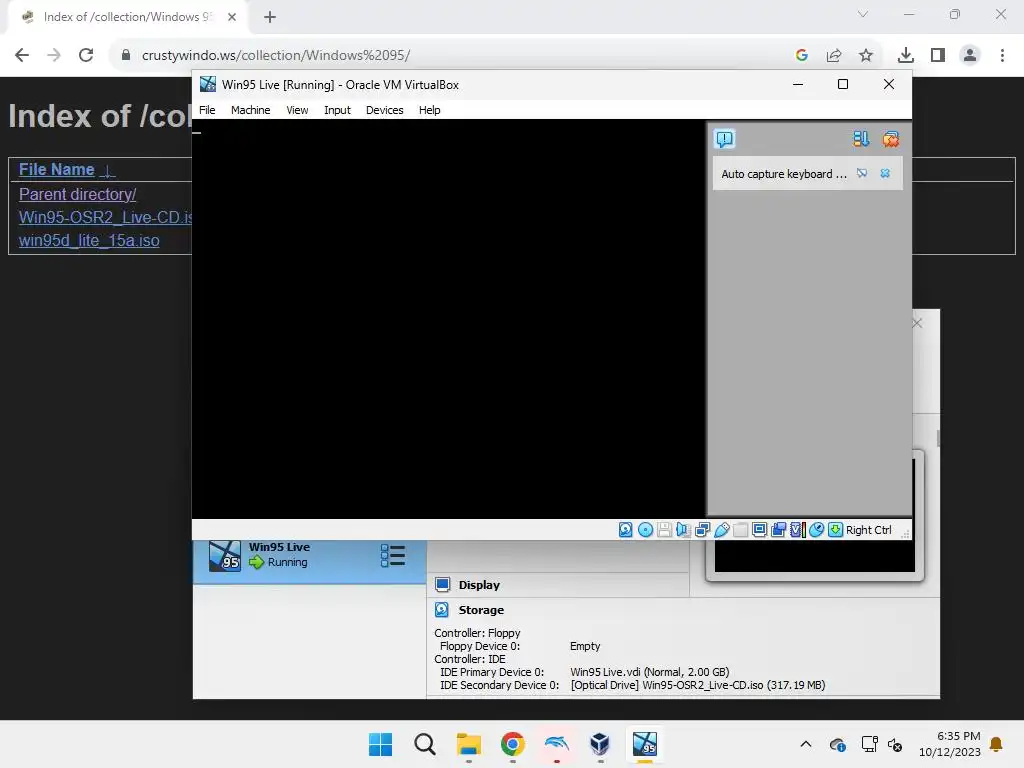Open the Chrome profile avatar
This screenshot has height=768, width=1024.
click(970, 56)
